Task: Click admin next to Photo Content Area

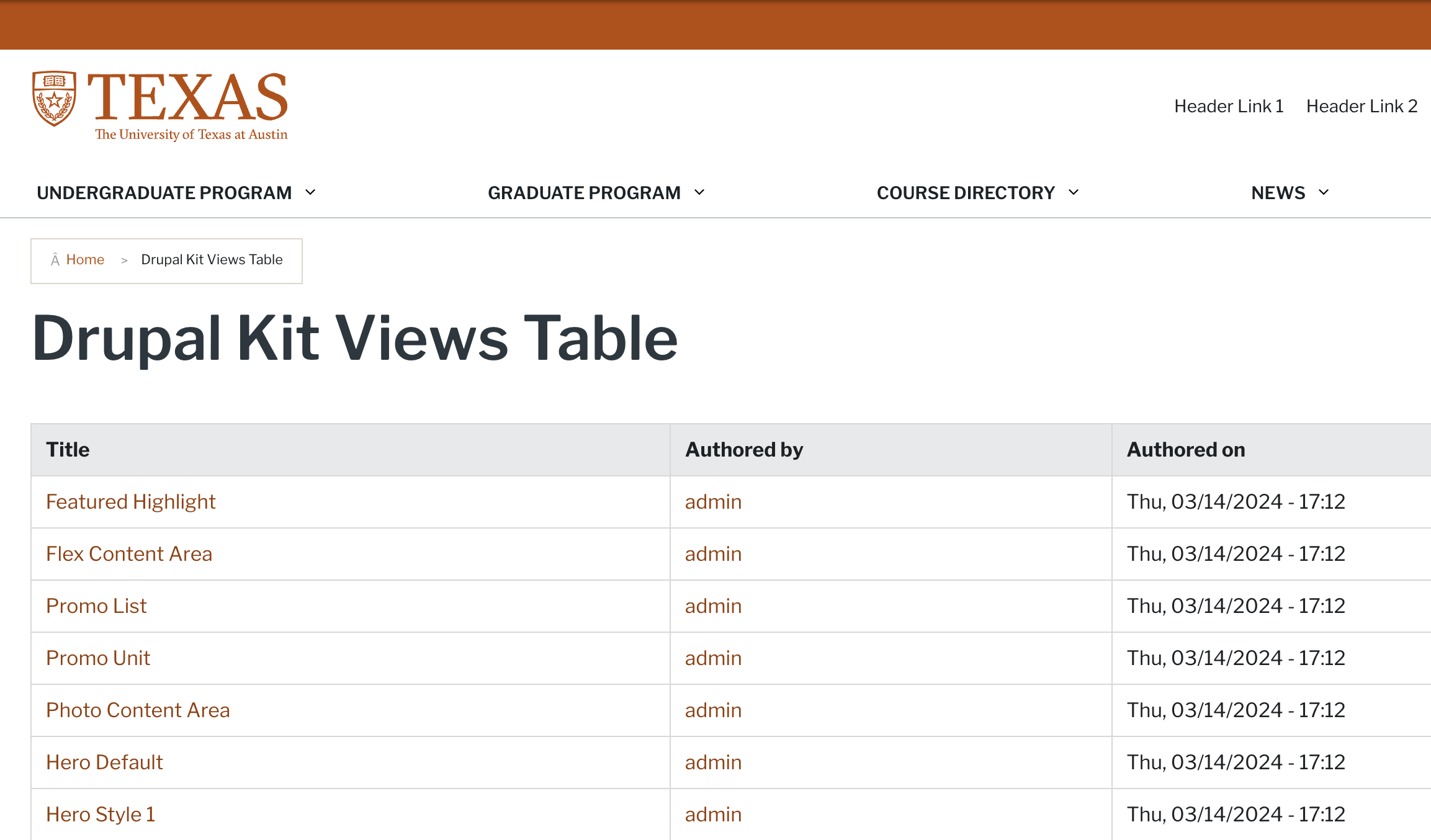Action: (x=712, y=710)
